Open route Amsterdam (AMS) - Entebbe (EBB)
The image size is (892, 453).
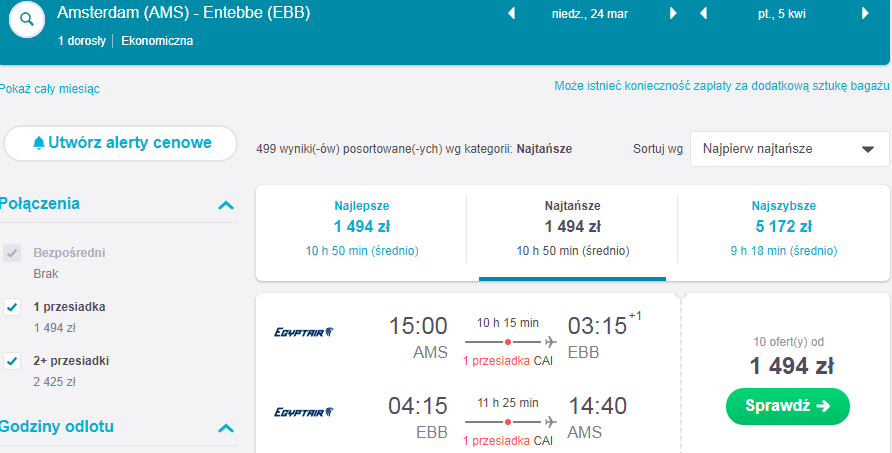(x=184, y=13)
